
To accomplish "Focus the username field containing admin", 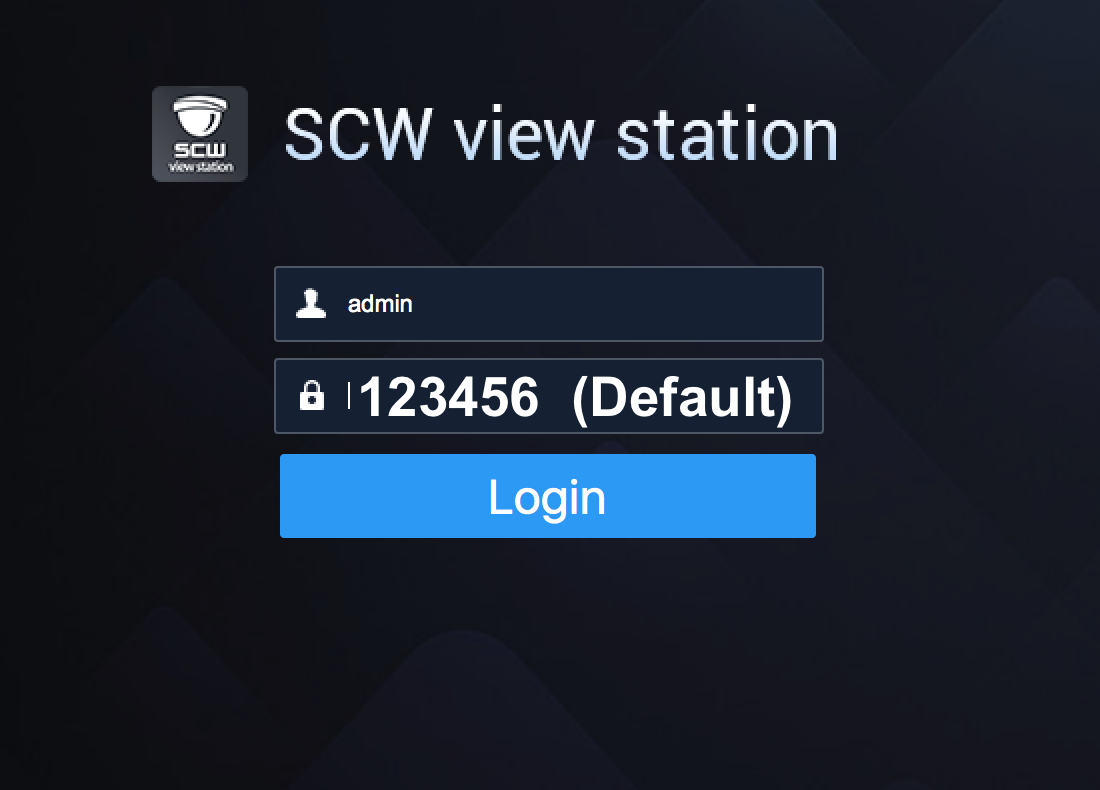I will tap(549, 304).
